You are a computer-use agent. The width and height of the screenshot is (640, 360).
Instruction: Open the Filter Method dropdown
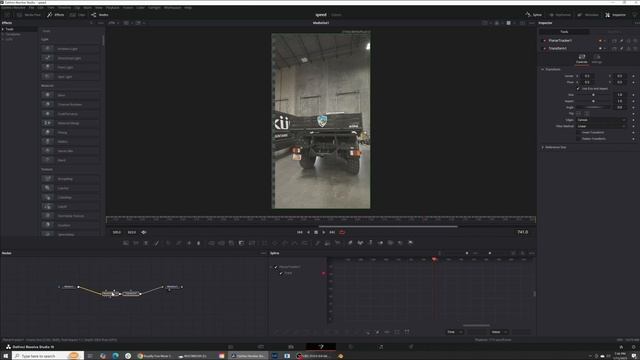pos(601,126)
